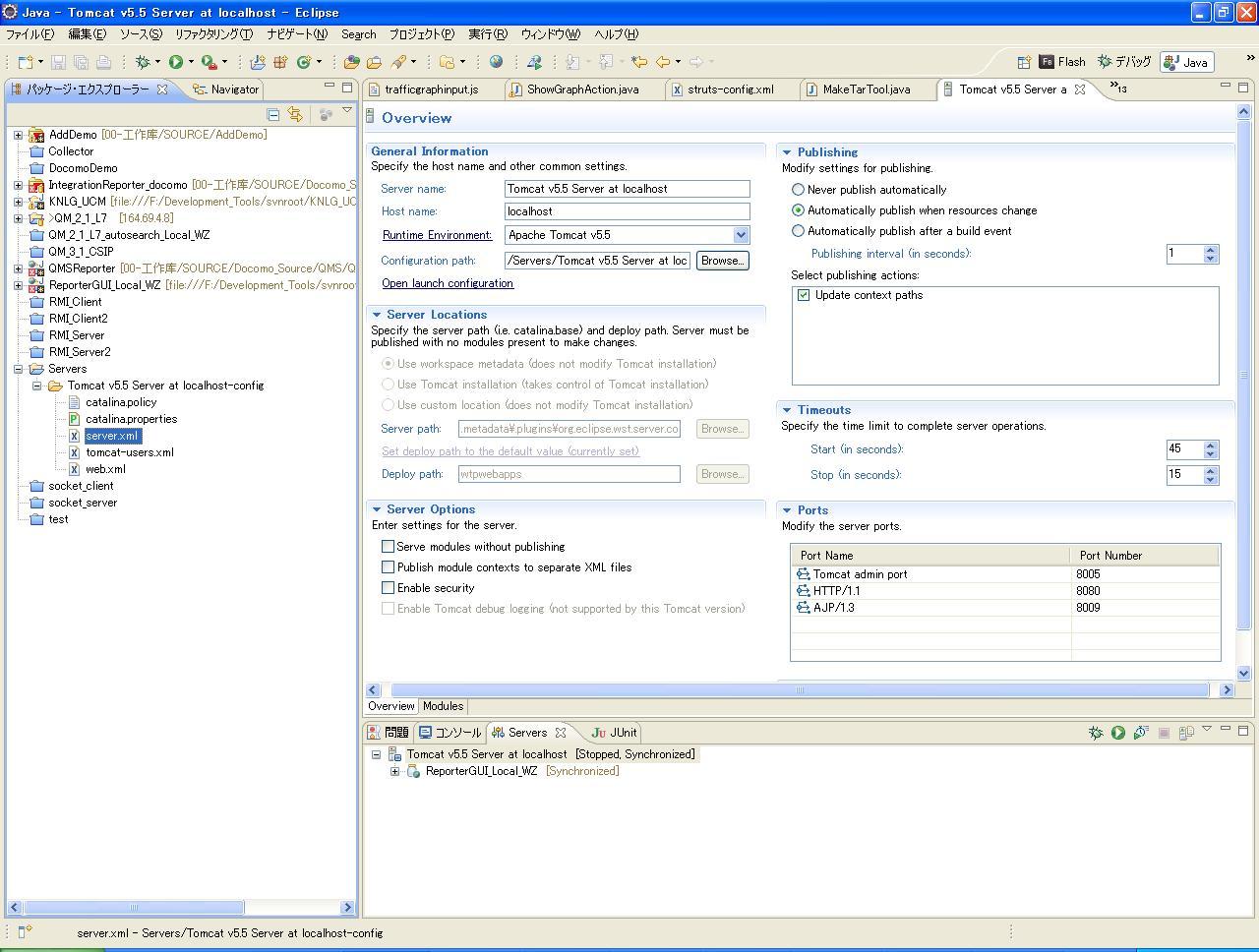The height and width of the screenshot is (952, 1259).
Task: Click Collapse All in Package Explorer
Action: click(273, 114)
